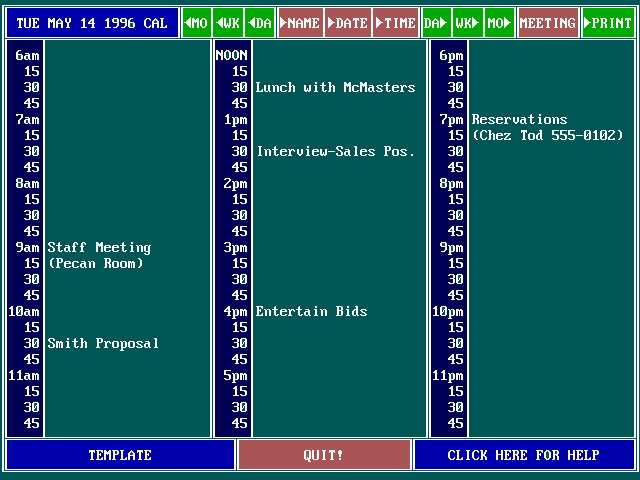Click the previous month (◄MO) button
The image size is (640, 480).
(197, 23)
